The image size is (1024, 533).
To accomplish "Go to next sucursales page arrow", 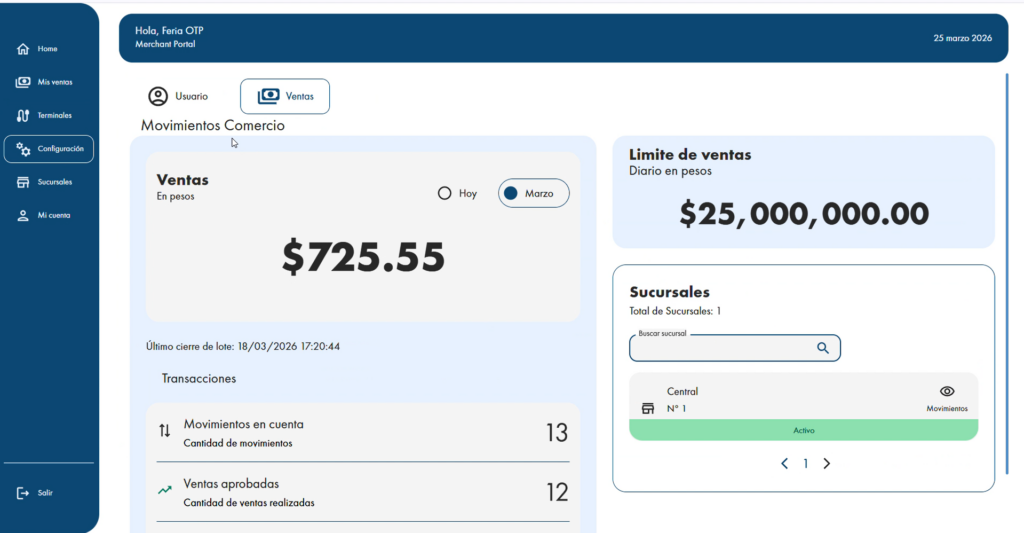I will pos(827,464).
